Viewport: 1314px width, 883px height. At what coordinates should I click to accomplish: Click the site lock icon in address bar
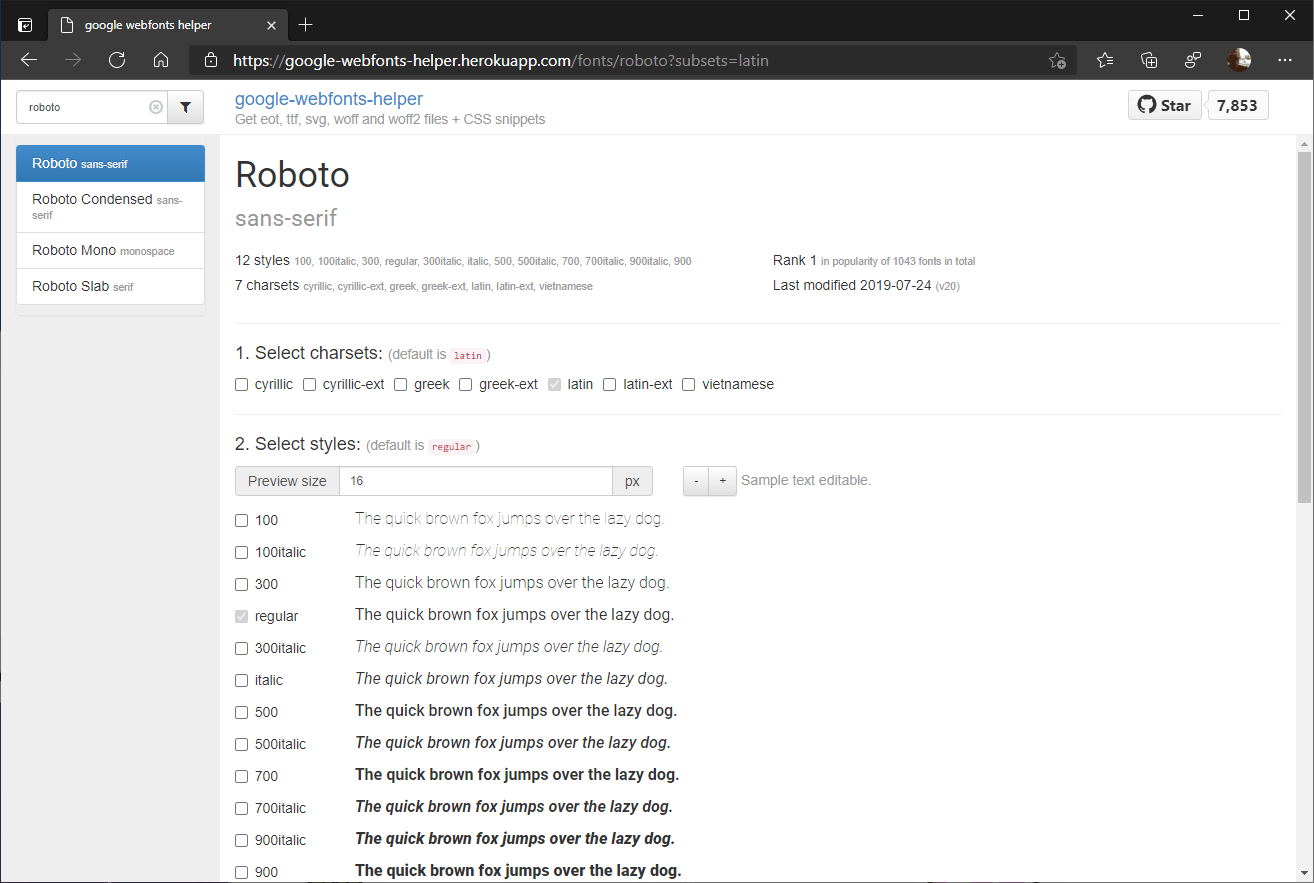click(x=210, y=60)
